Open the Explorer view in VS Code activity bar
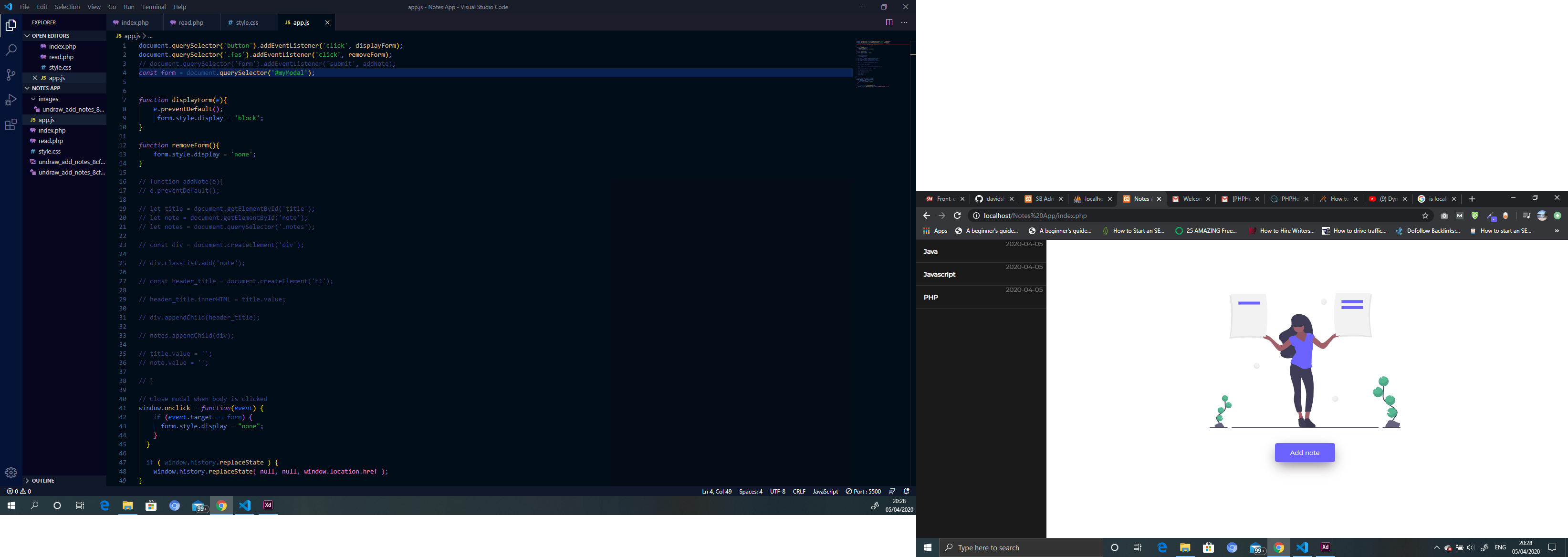The height and width of the screenshot is (557, 1568). (x=11, y=25)
